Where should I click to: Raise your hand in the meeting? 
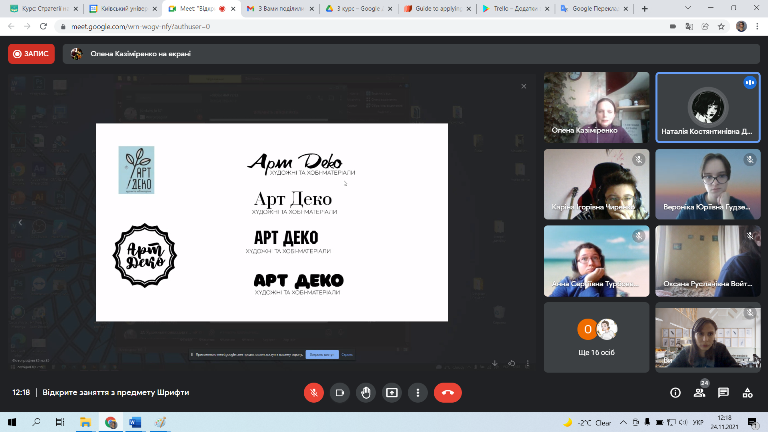(366, 393)
